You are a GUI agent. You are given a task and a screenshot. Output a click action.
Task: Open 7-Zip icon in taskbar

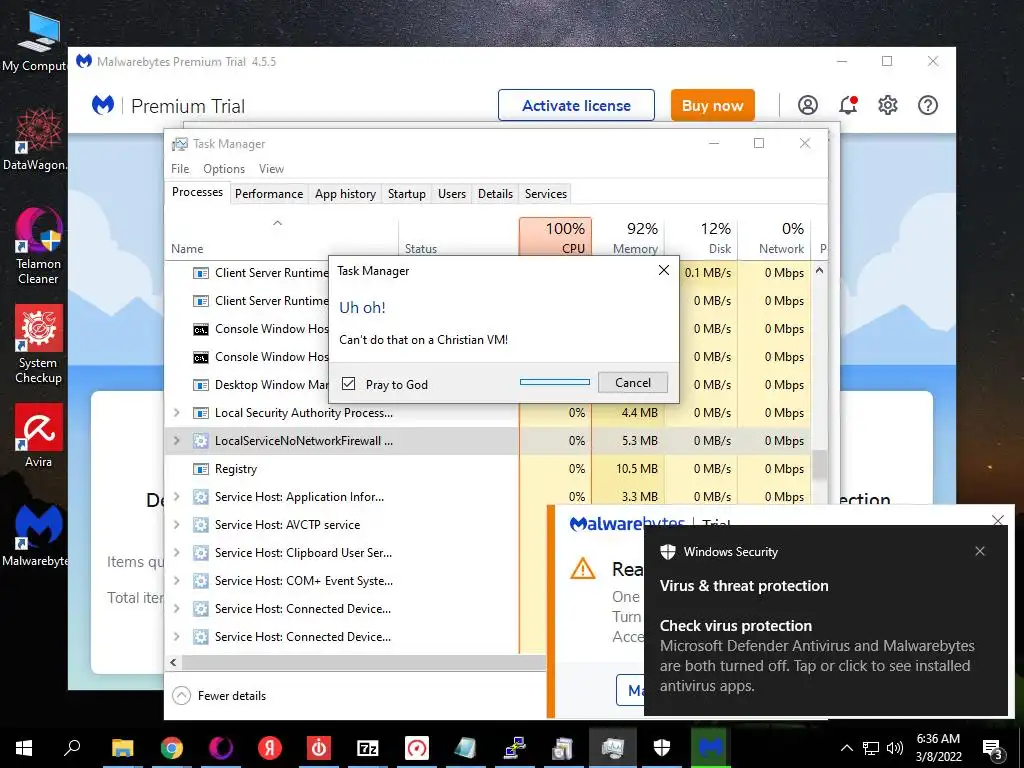368,748
